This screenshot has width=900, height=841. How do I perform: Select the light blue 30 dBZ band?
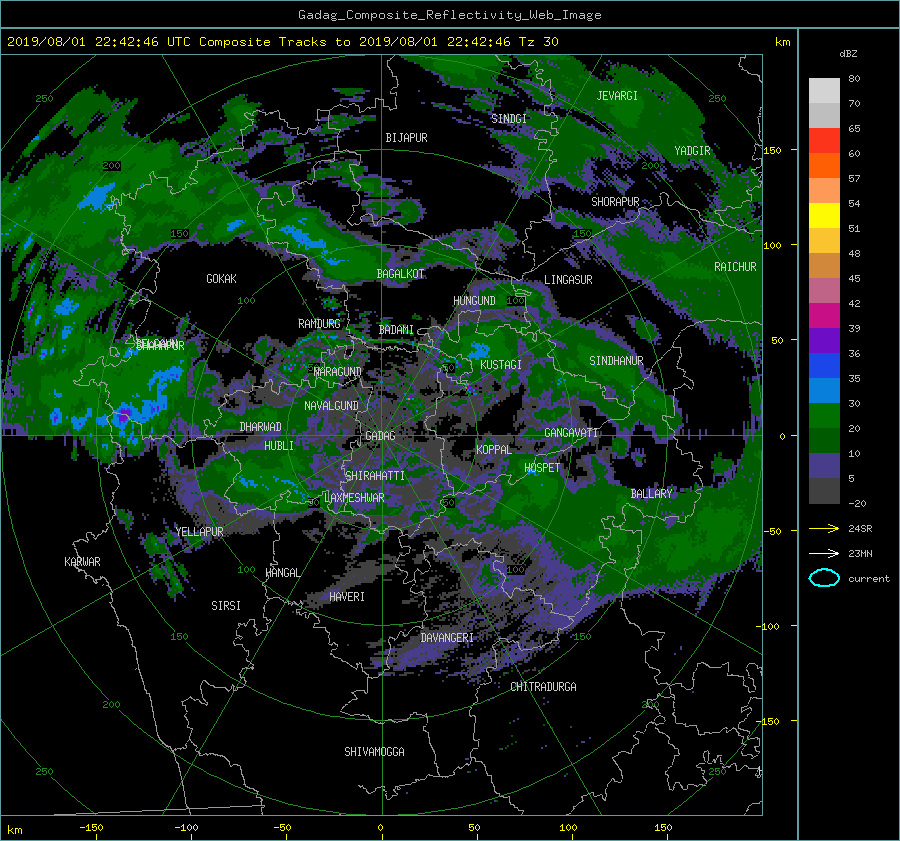click(x=824, y=391)
